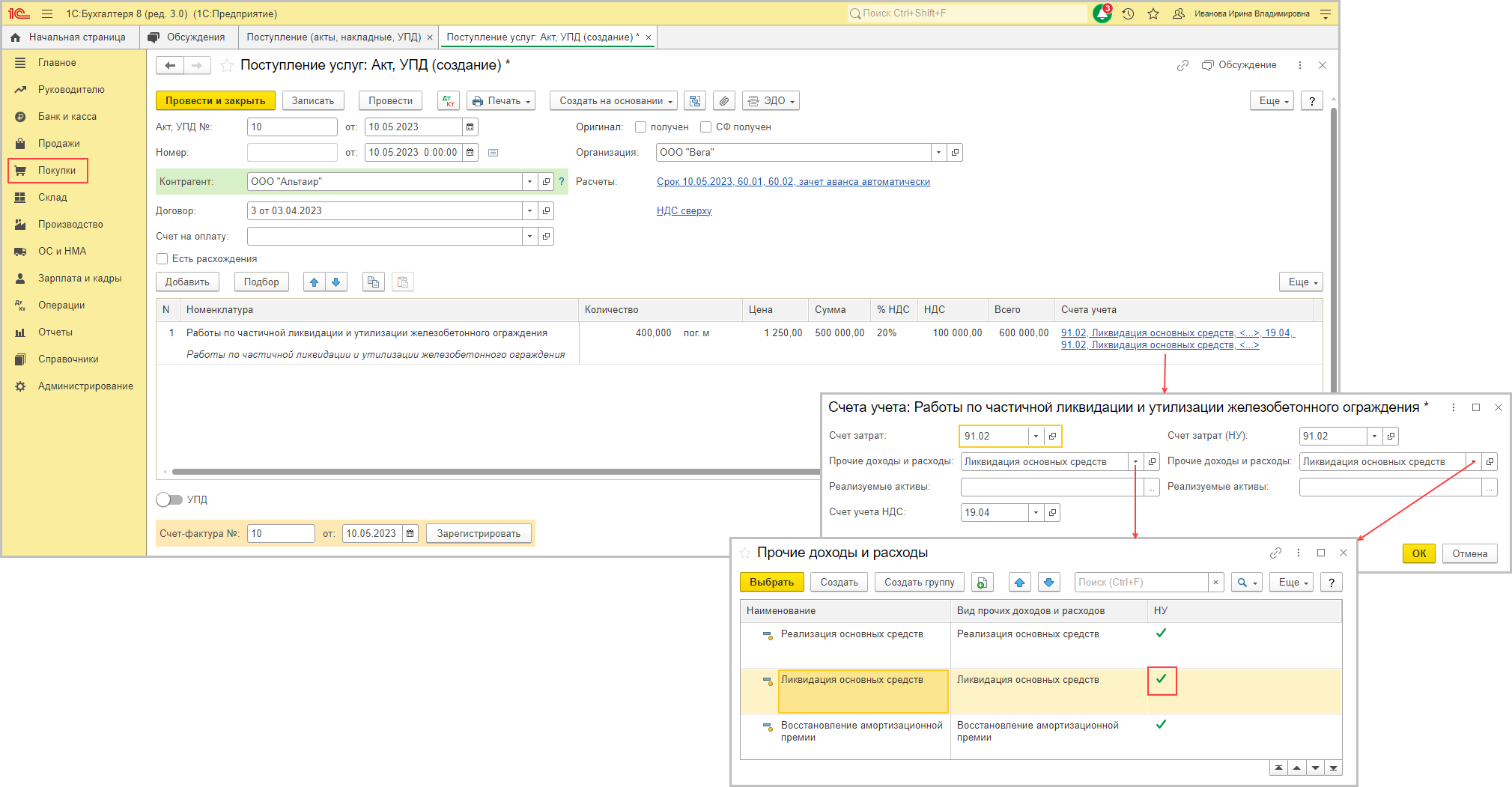Open history clock icon
The width and height of the screenshot is (1512, 787).
(x=1128, y=13)
